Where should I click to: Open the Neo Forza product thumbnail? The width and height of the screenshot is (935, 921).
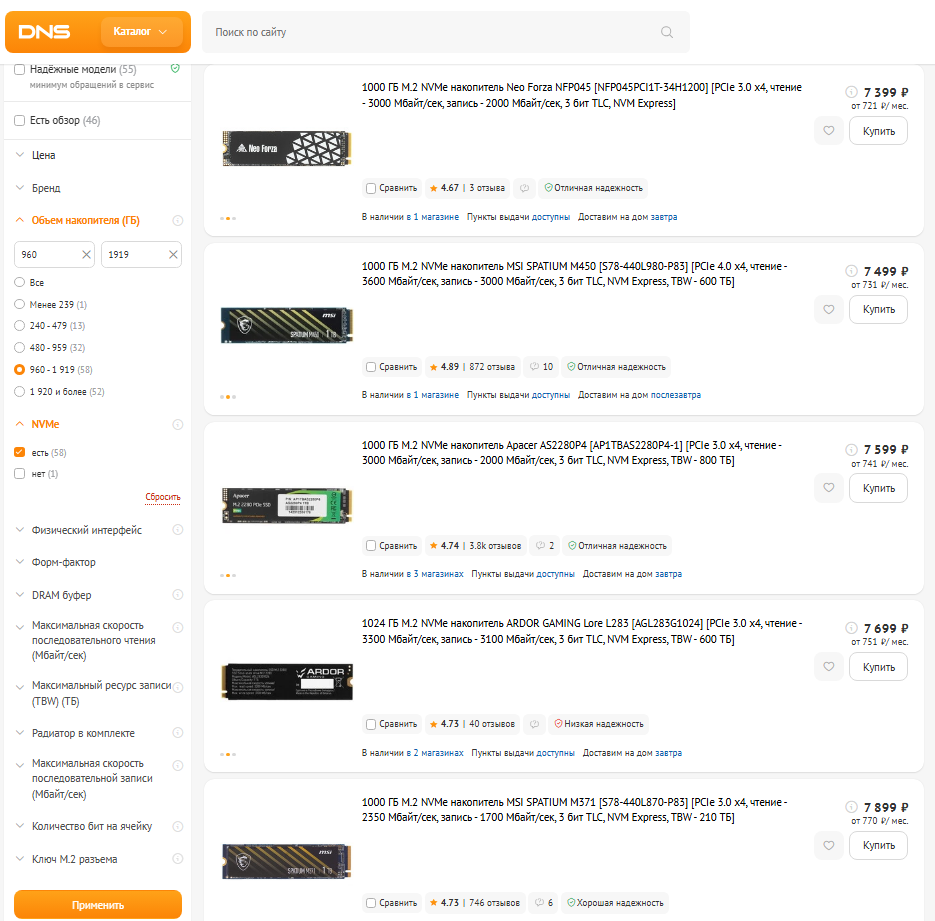tap(287, 148)
